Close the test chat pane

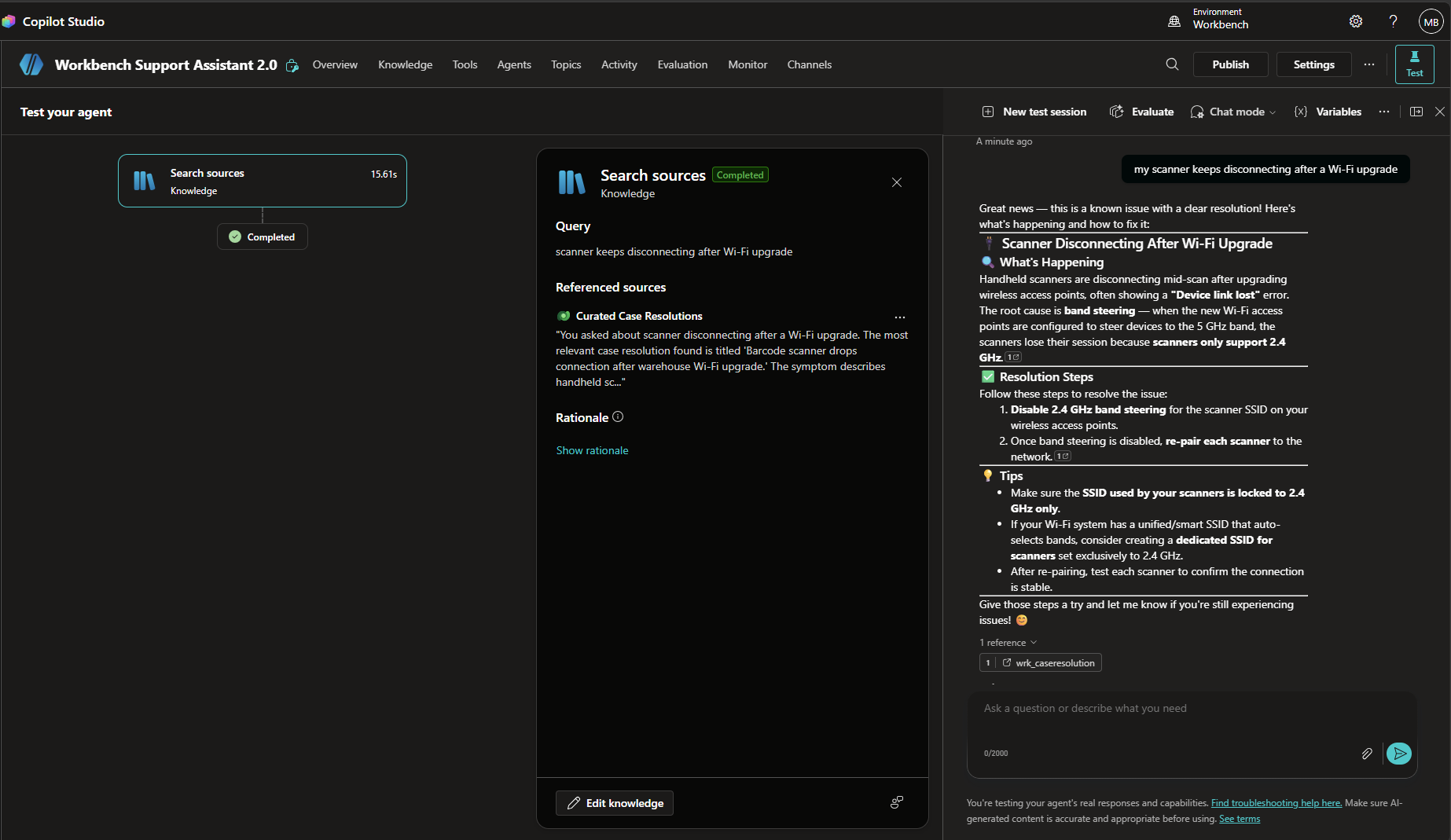[1440, 112]
